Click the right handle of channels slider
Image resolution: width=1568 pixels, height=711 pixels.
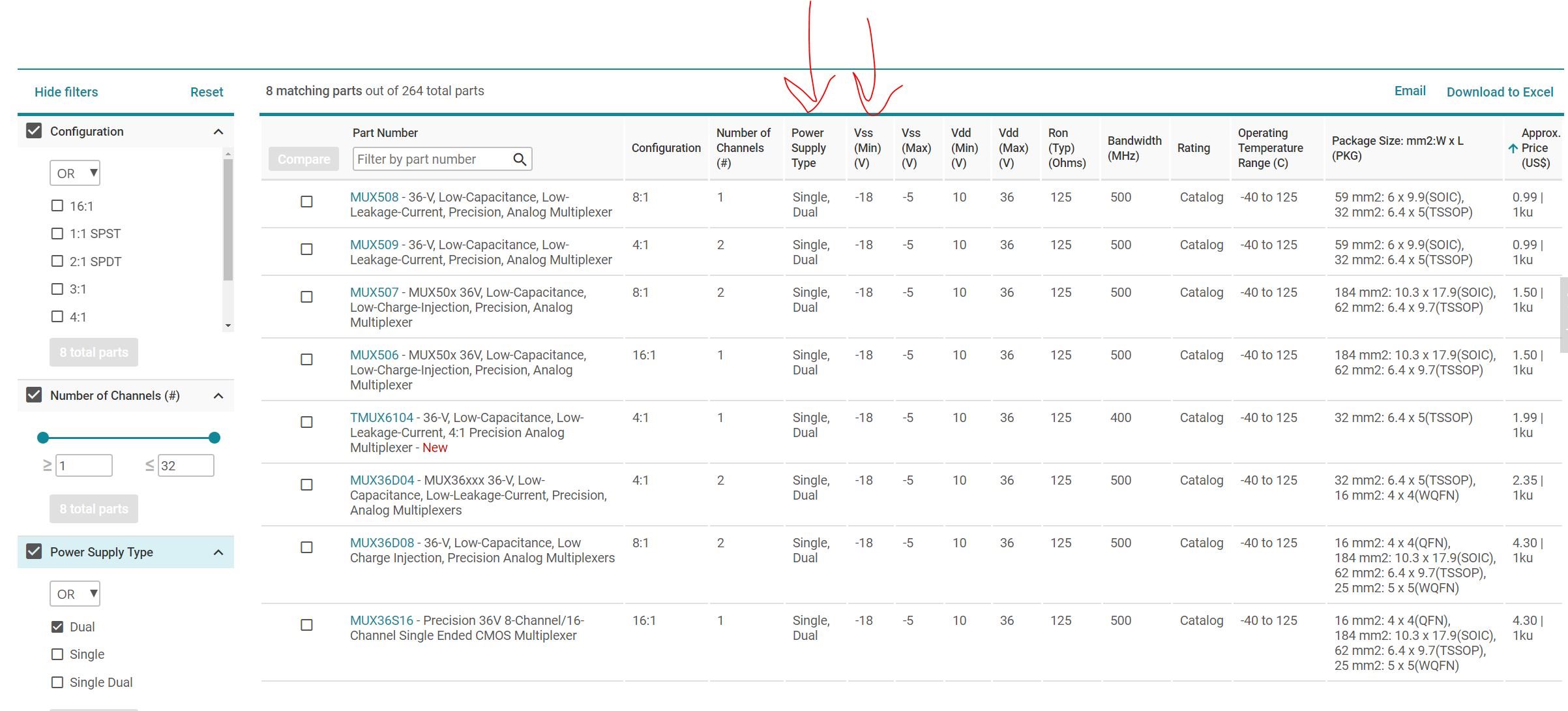click(x=214, y=437)
